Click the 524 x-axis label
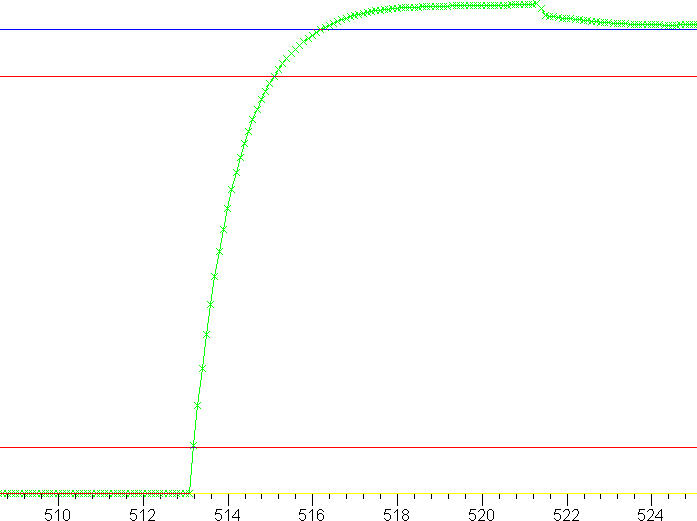Viewport: 697px width, 521px height. point(650,515)
